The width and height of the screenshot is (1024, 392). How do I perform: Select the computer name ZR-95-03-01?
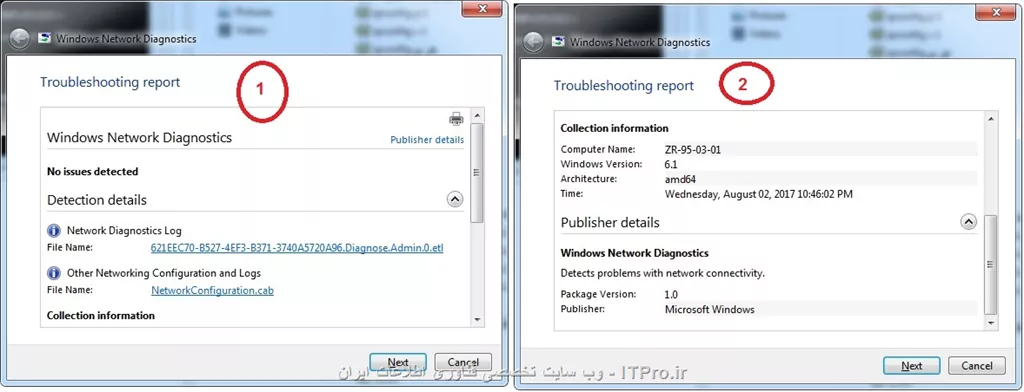click(692, 150)
